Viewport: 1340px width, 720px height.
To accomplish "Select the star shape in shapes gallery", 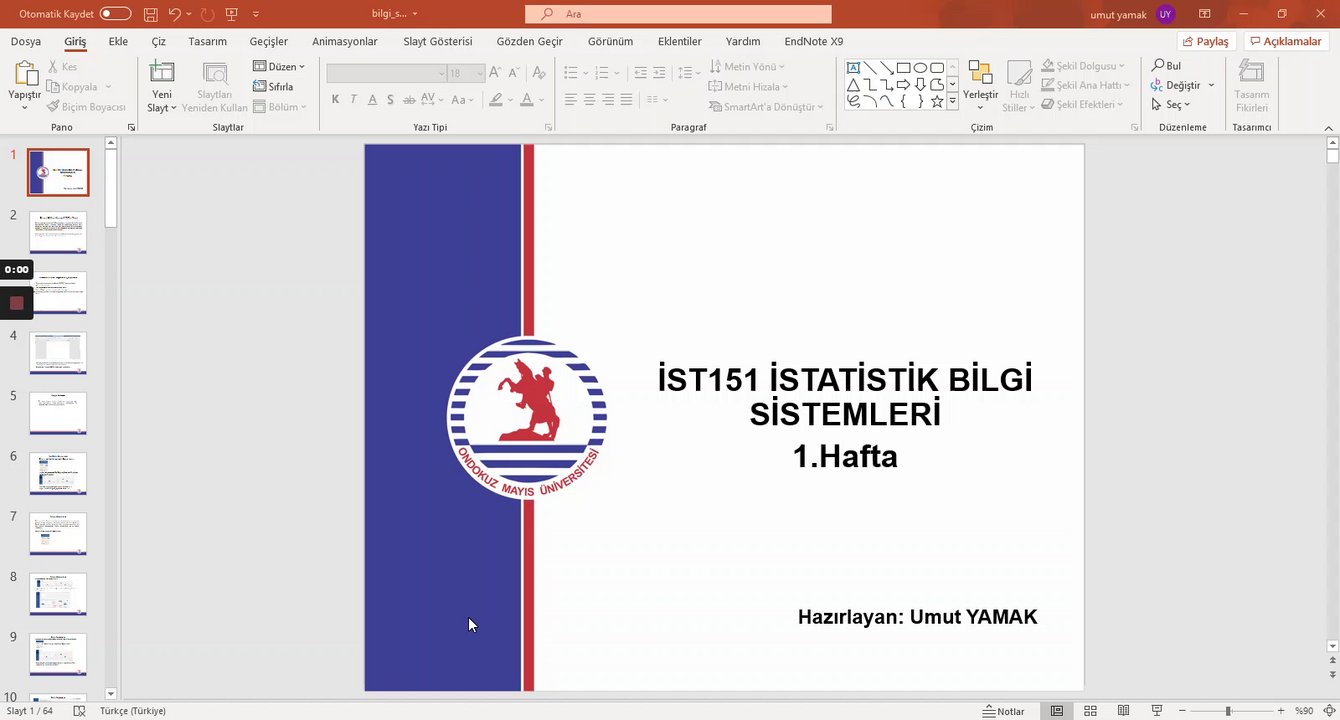I will [937, 101].
